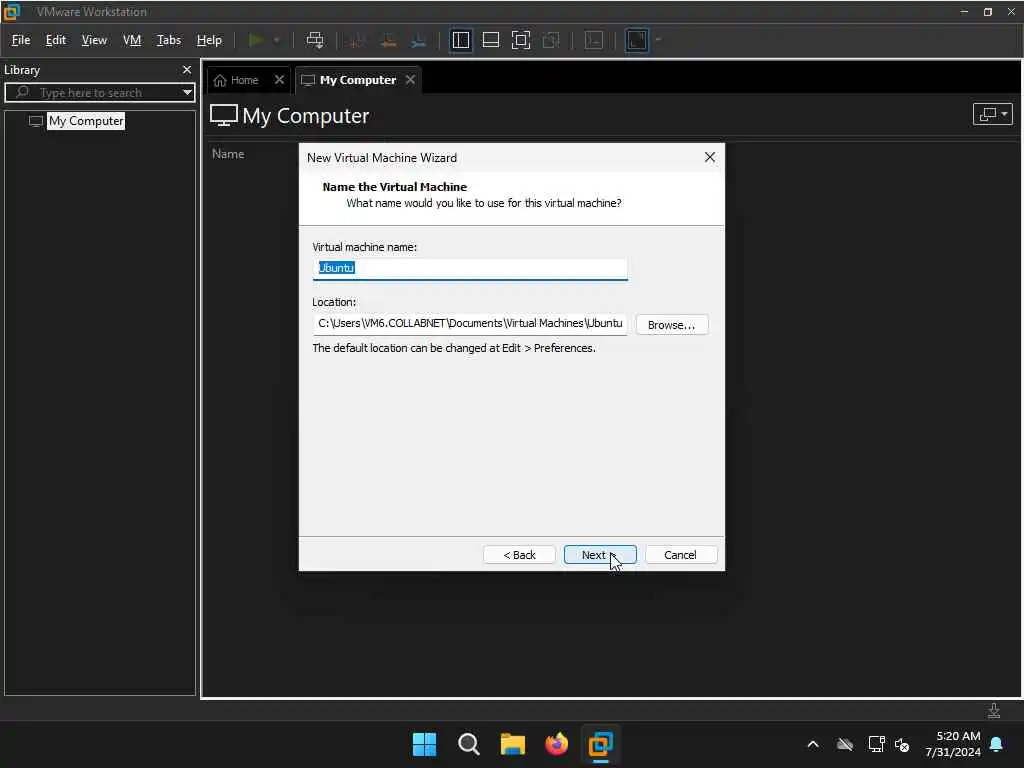Show hidden system tray icons

[x=813, y=744]
